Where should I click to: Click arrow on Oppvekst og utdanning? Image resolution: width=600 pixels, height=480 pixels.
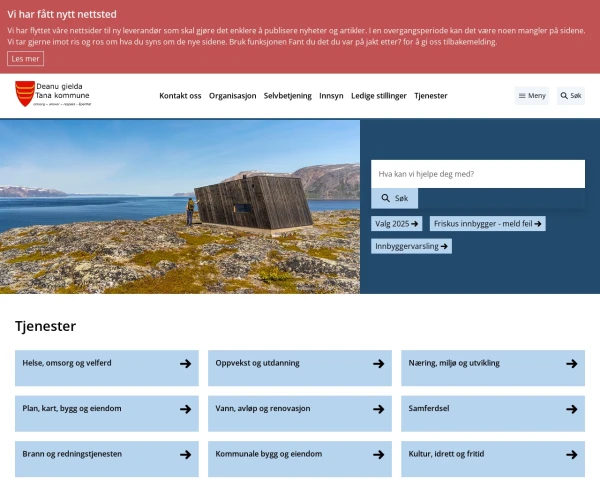[x=378, y=364]
